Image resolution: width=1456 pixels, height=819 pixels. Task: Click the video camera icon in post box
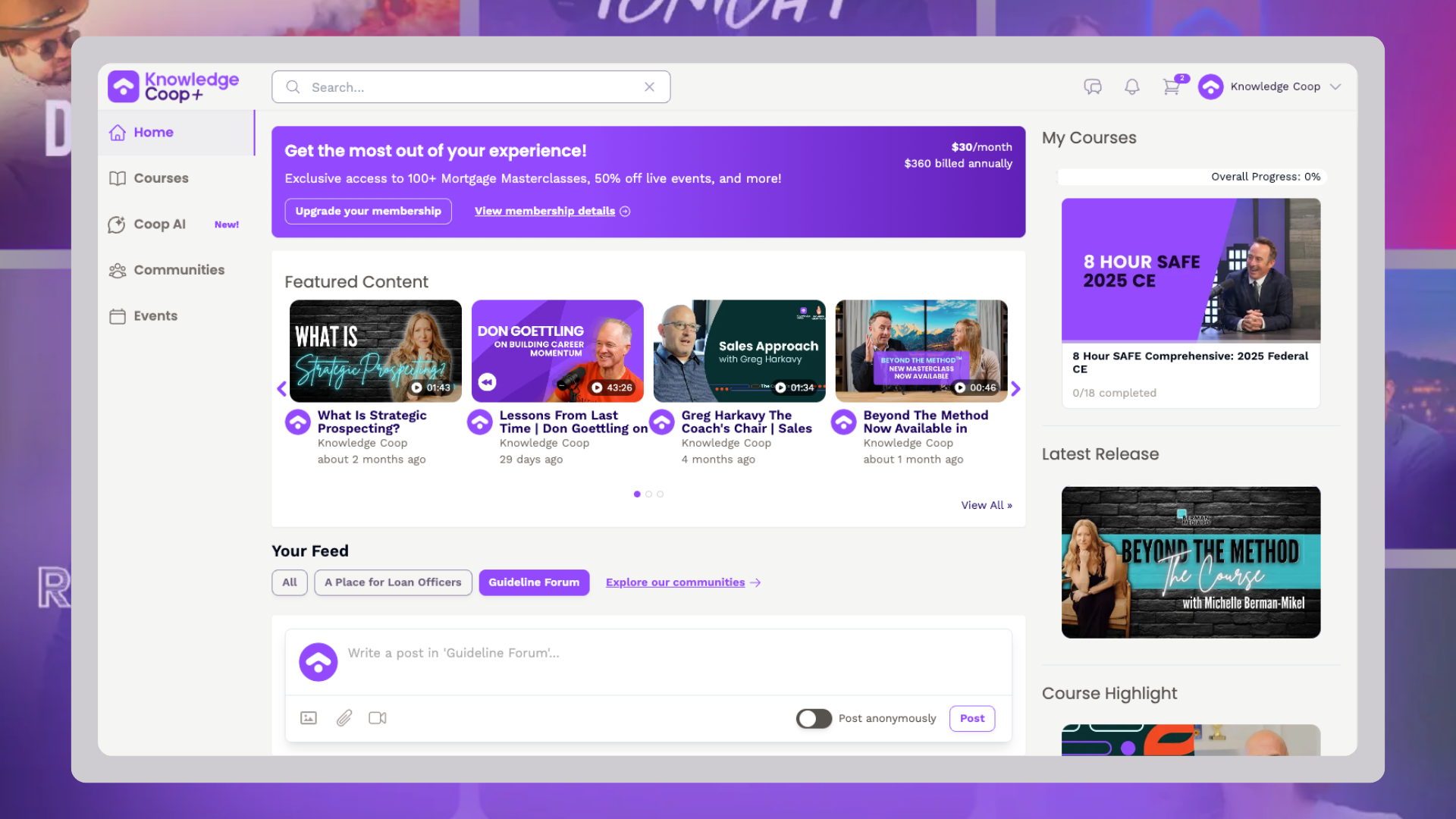tap(378, 718)
